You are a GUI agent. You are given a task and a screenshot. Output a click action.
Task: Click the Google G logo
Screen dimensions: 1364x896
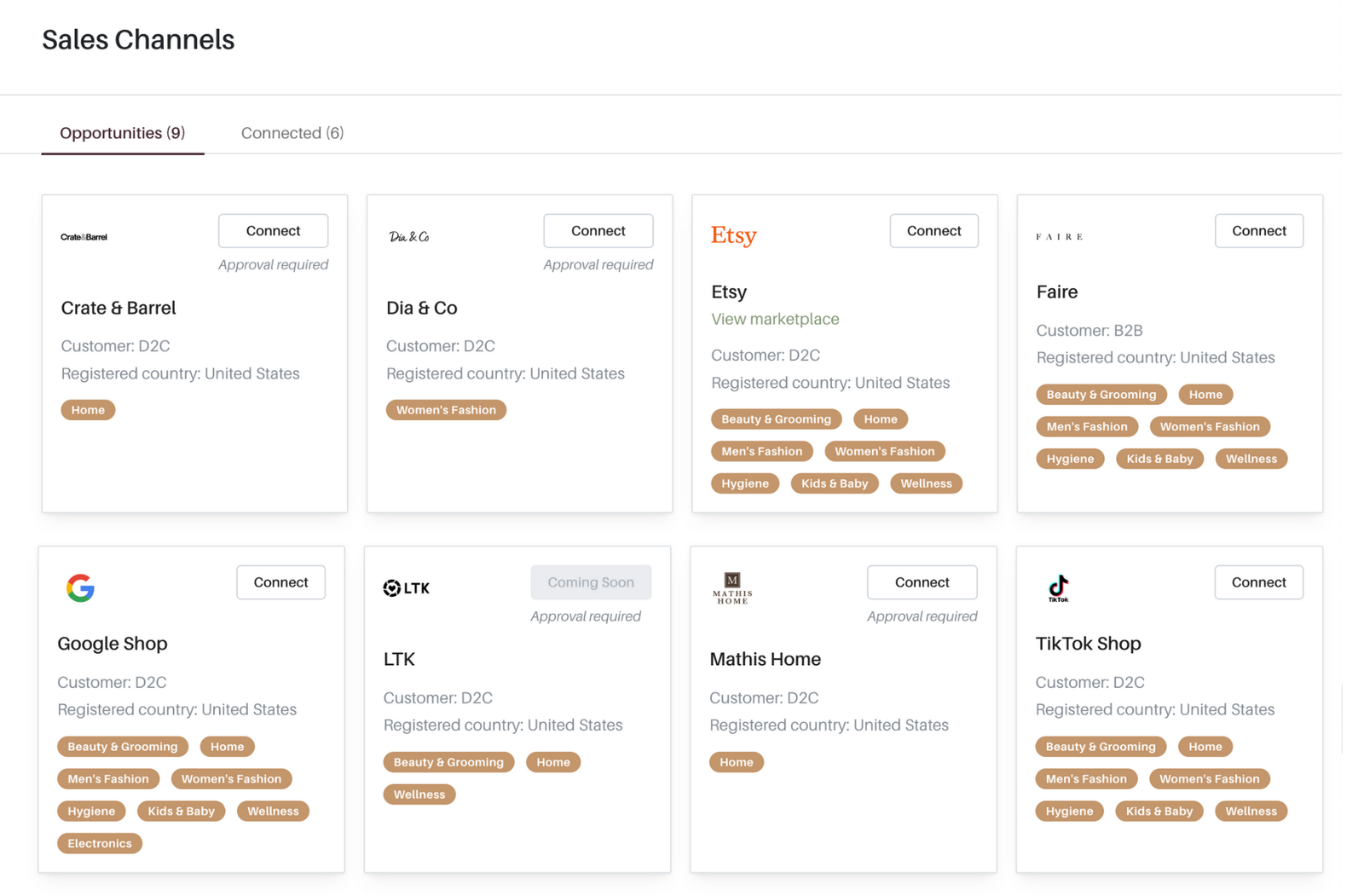tap(80, 587)
